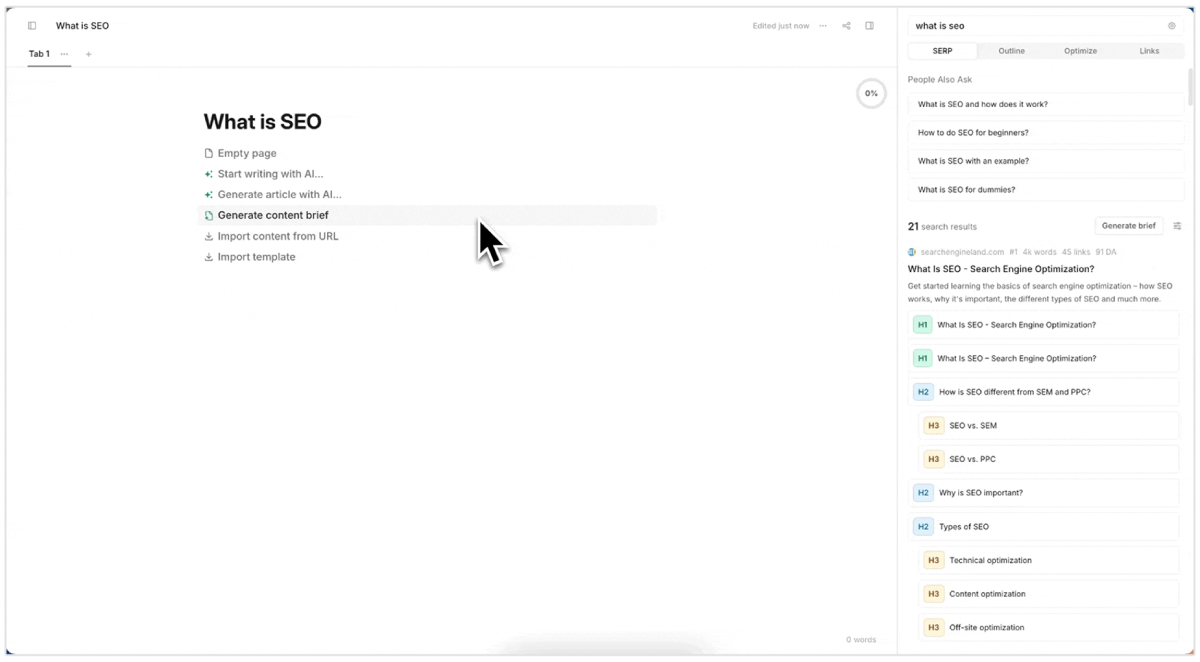
Task: Open the Links tab
Action: point(1149,51)
